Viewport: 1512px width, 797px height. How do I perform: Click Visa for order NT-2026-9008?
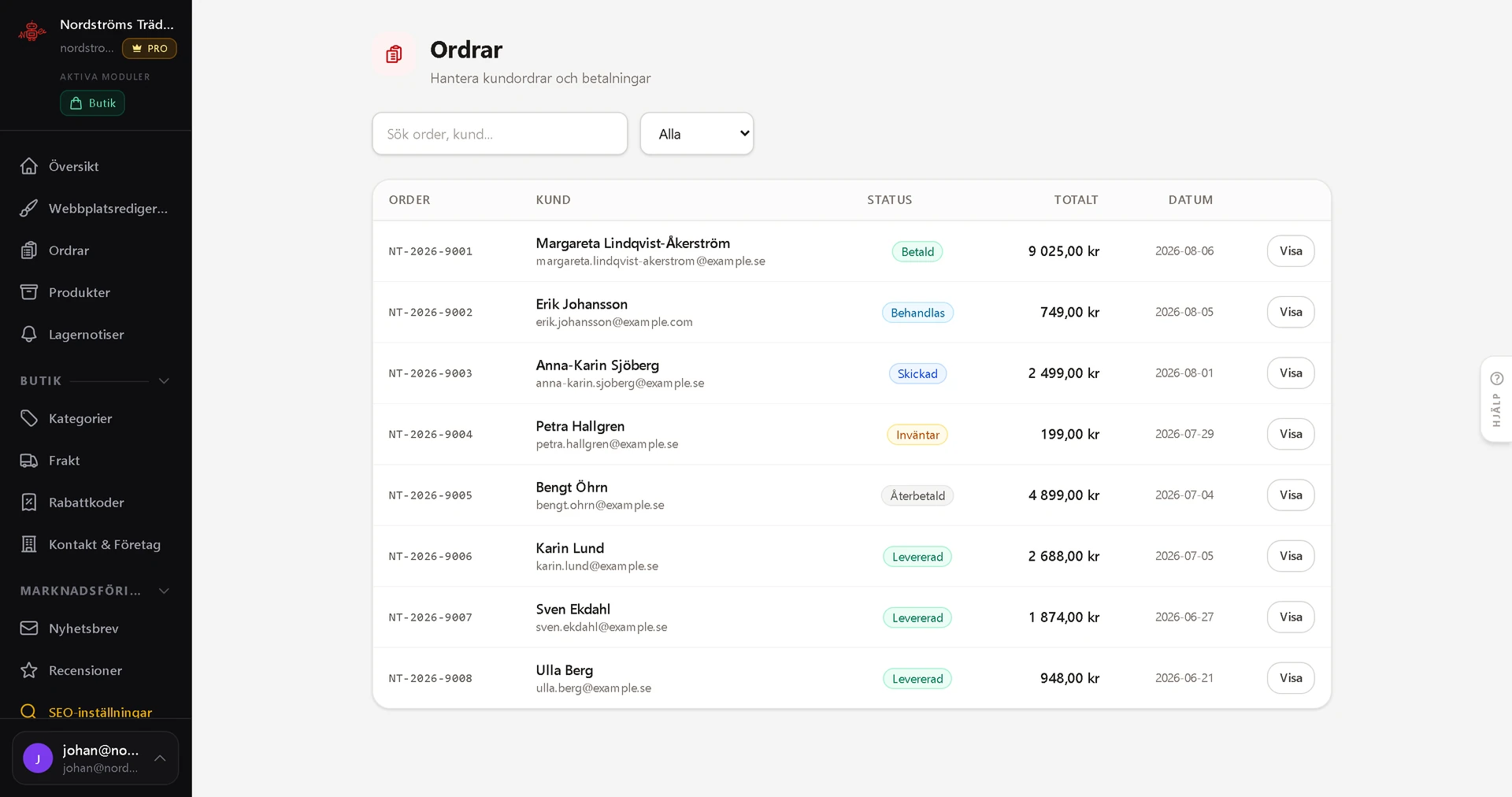tap(1291, 678)
